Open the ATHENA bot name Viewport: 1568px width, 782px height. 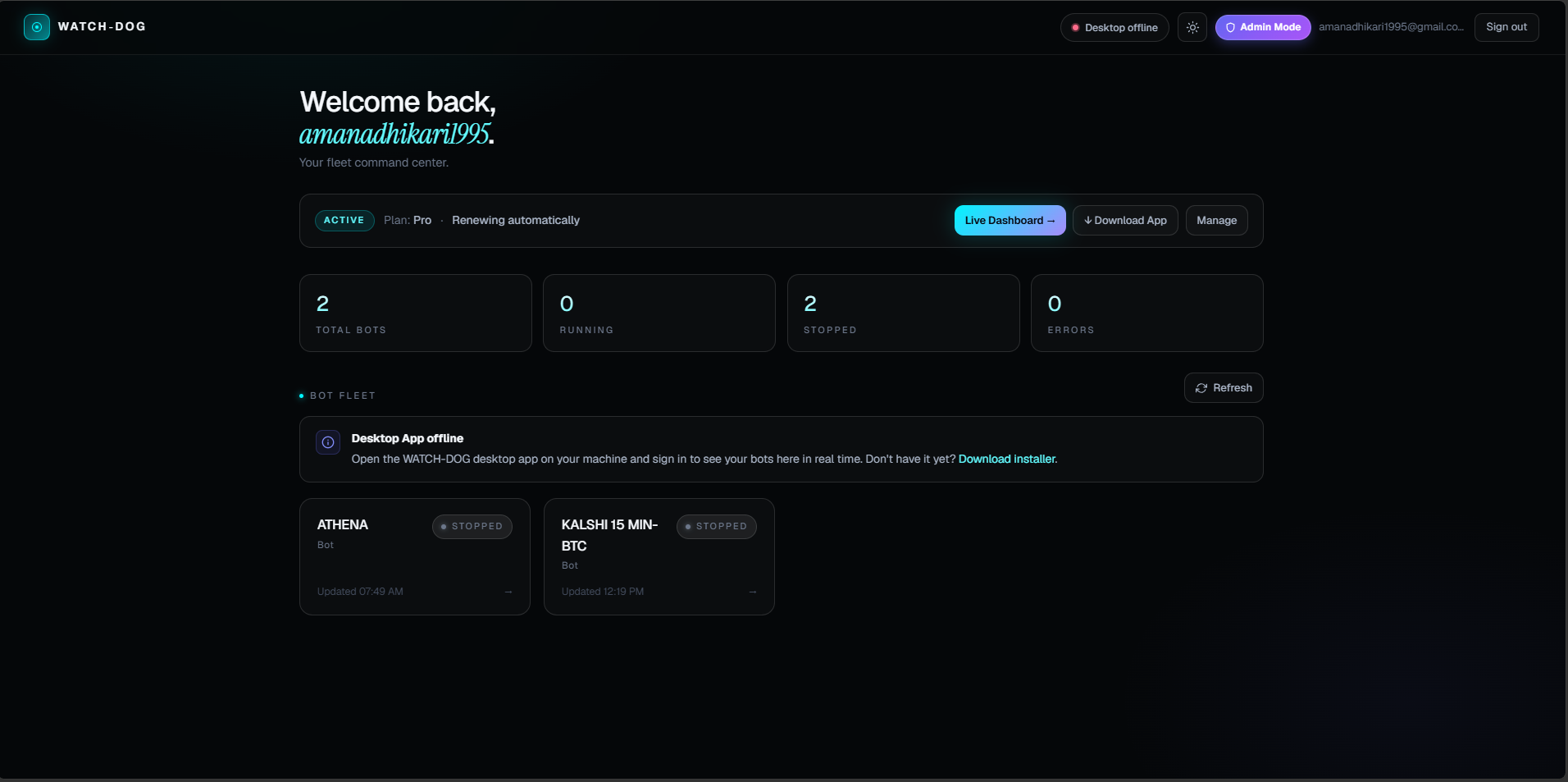[x=343, y=524]
